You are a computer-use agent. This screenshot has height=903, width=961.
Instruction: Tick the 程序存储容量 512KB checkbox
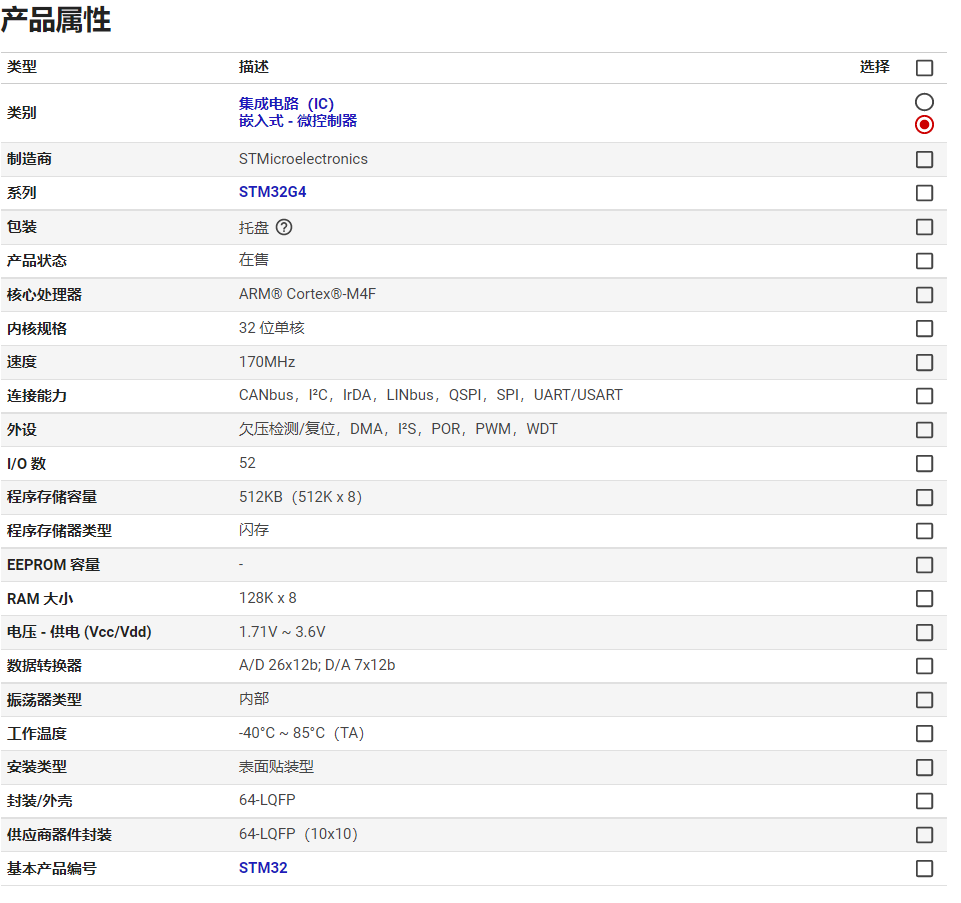924,497
